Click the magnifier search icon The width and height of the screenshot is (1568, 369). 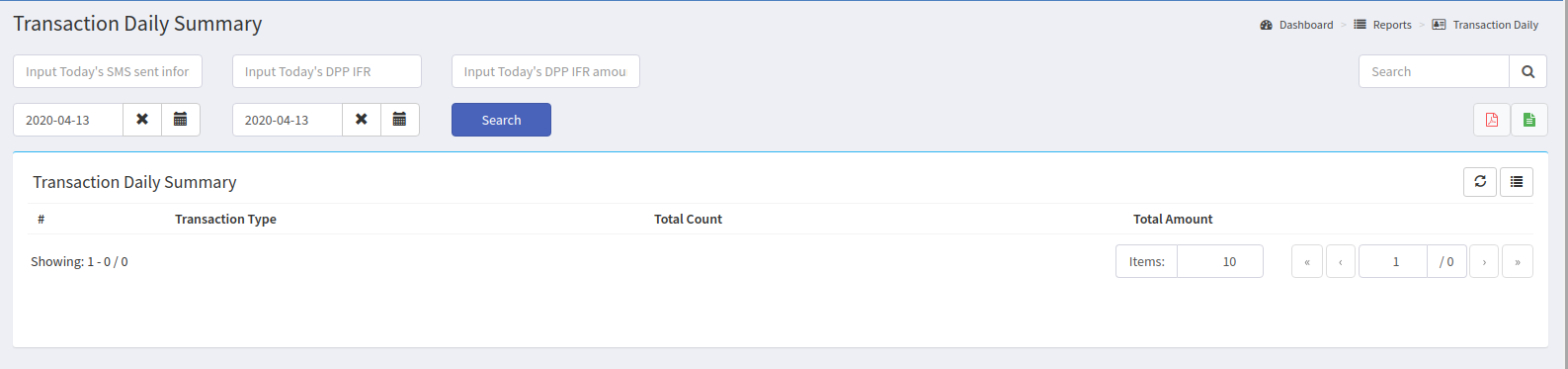(1527, 71)
